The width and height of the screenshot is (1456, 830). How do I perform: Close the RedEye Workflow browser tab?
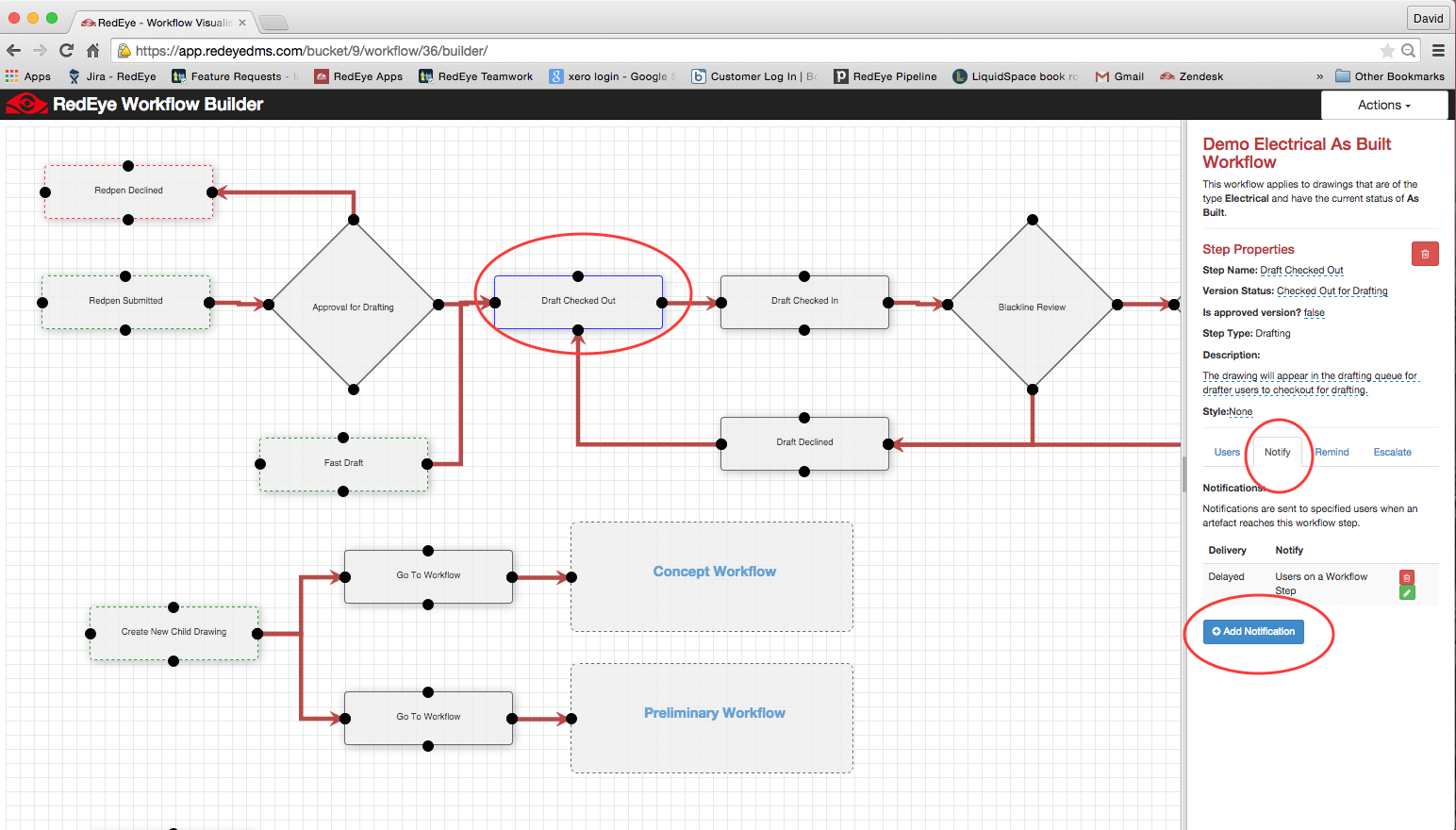pos(242,23)
